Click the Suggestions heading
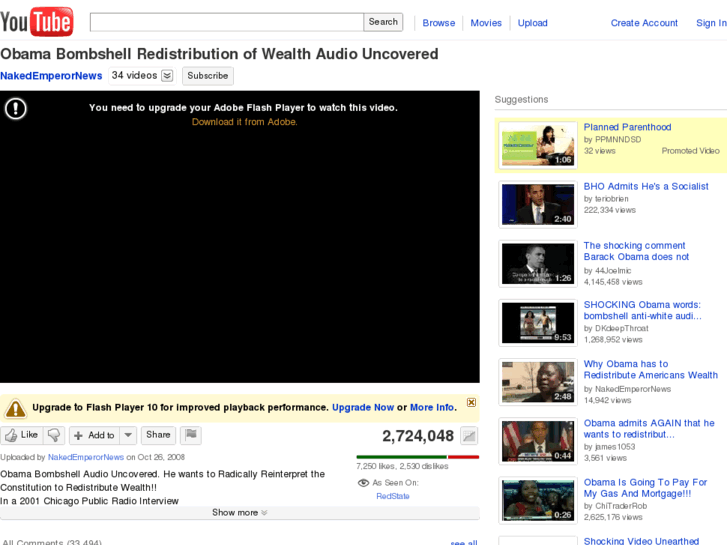 point(521,99)
